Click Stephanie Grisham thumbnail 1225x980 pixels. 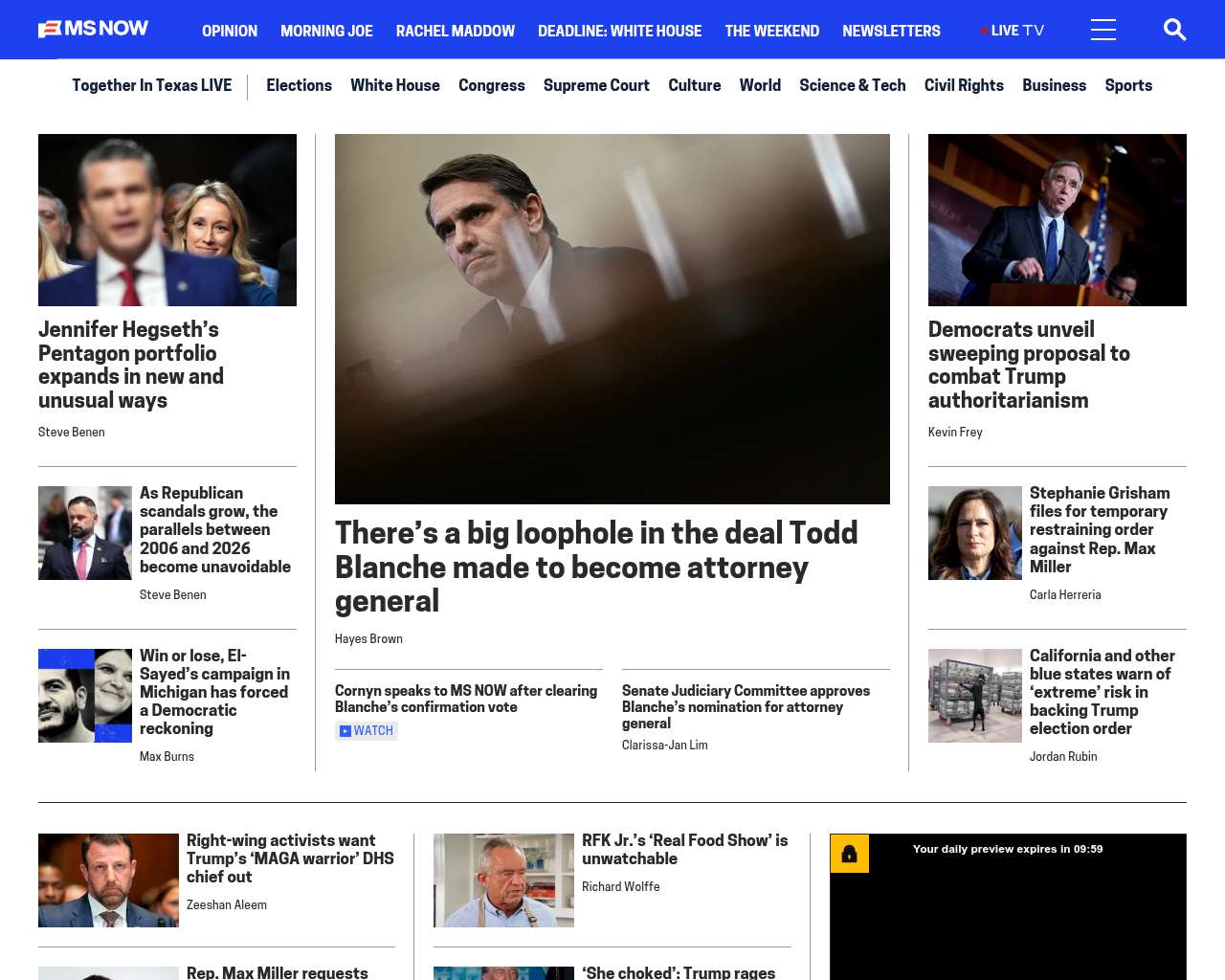pyautogui.click(x=975, y=533)
